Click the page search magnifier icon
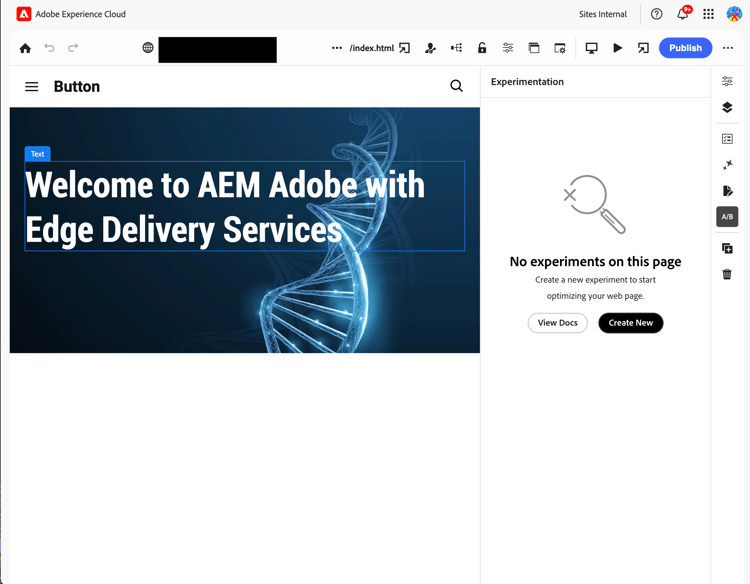This screenshot has height=584, width=750. pos(457,86)
